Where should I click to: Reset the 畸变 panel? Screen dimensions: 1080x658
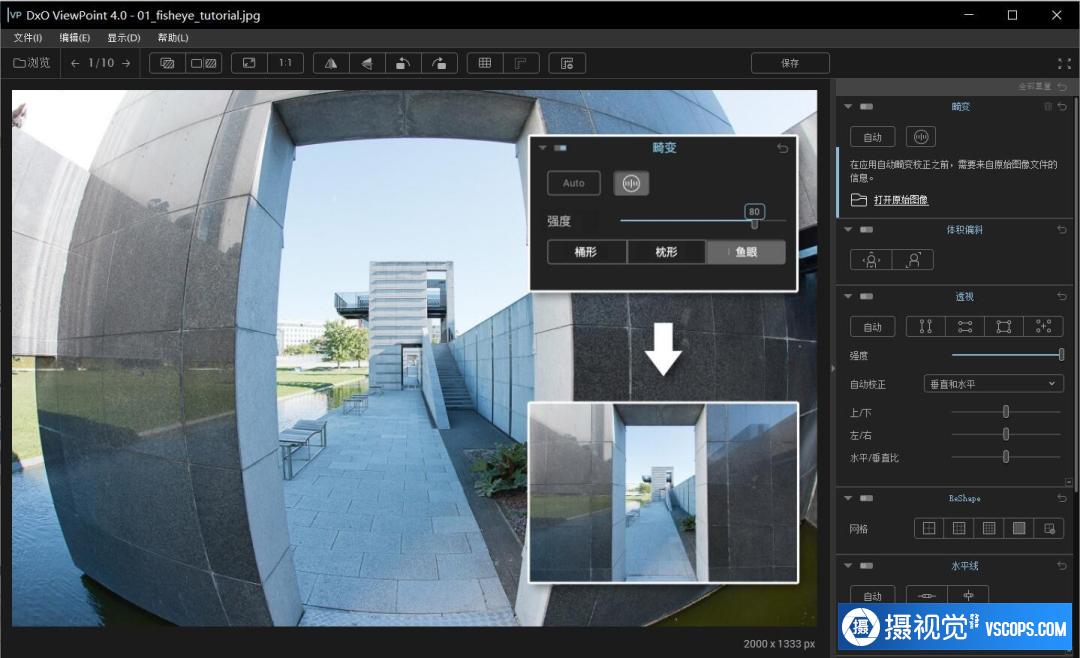point(1062,107)
